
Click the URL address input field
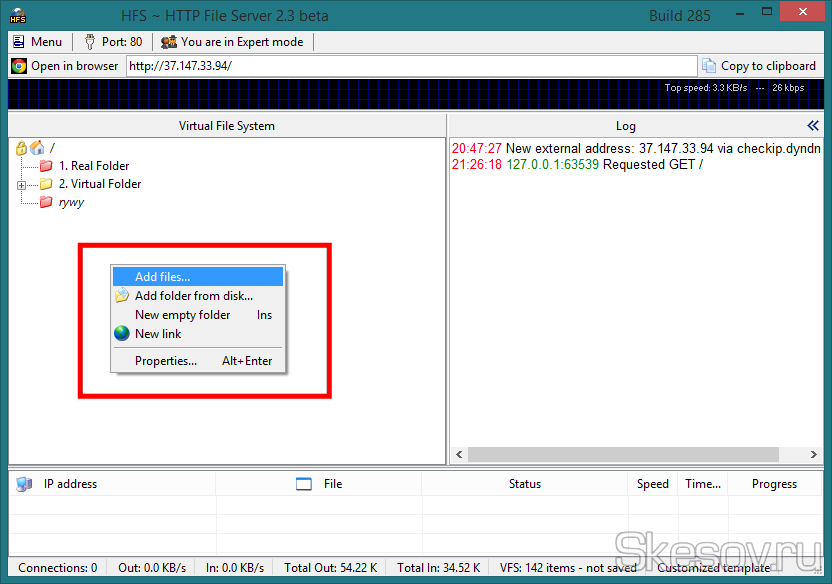[410, 66]
